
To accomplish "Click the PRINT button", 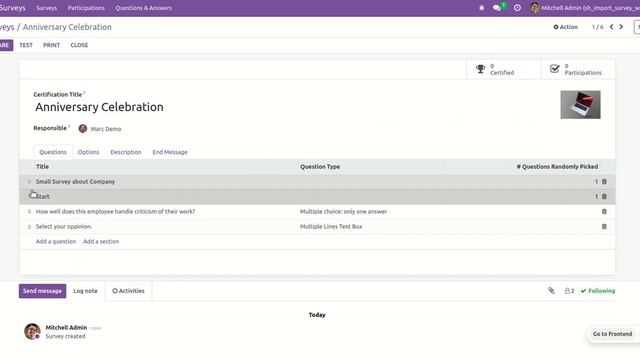I will 51,45.
